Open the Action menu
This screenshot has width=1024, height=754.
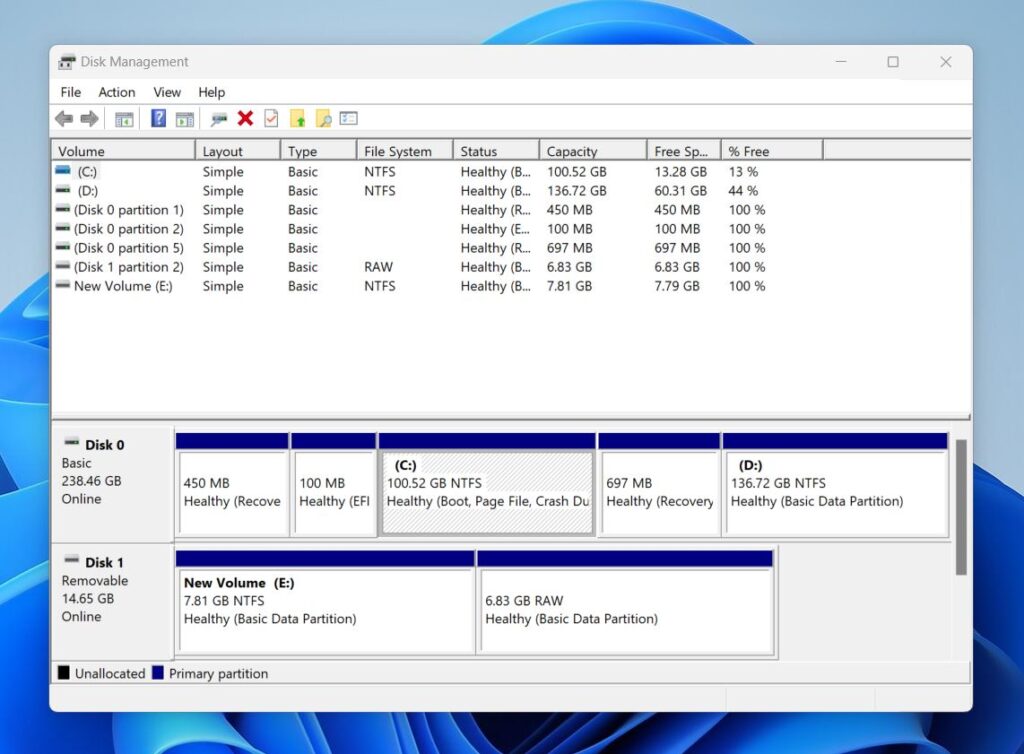click(x=116, y=92)
